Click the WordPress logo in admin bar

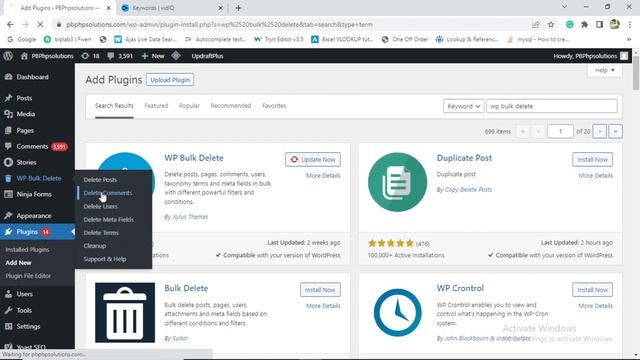coord(8,56)
